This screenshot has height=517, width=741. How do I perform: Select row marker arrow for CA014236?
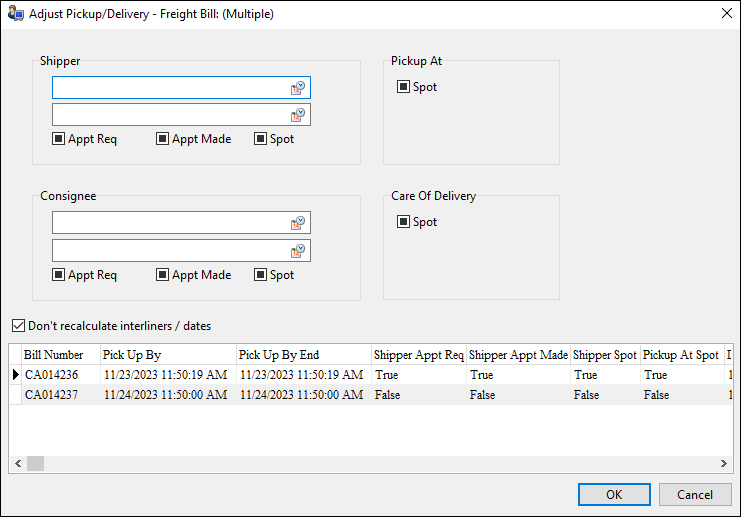[x=15, y=375]
